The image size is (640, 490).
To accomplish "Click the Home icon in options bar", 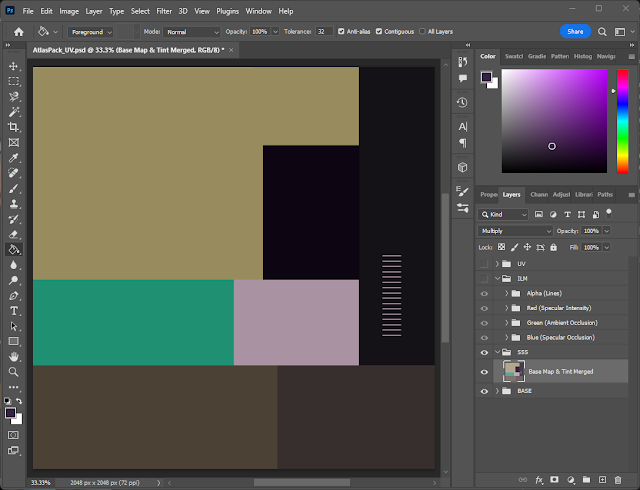I will click(18, 32).
